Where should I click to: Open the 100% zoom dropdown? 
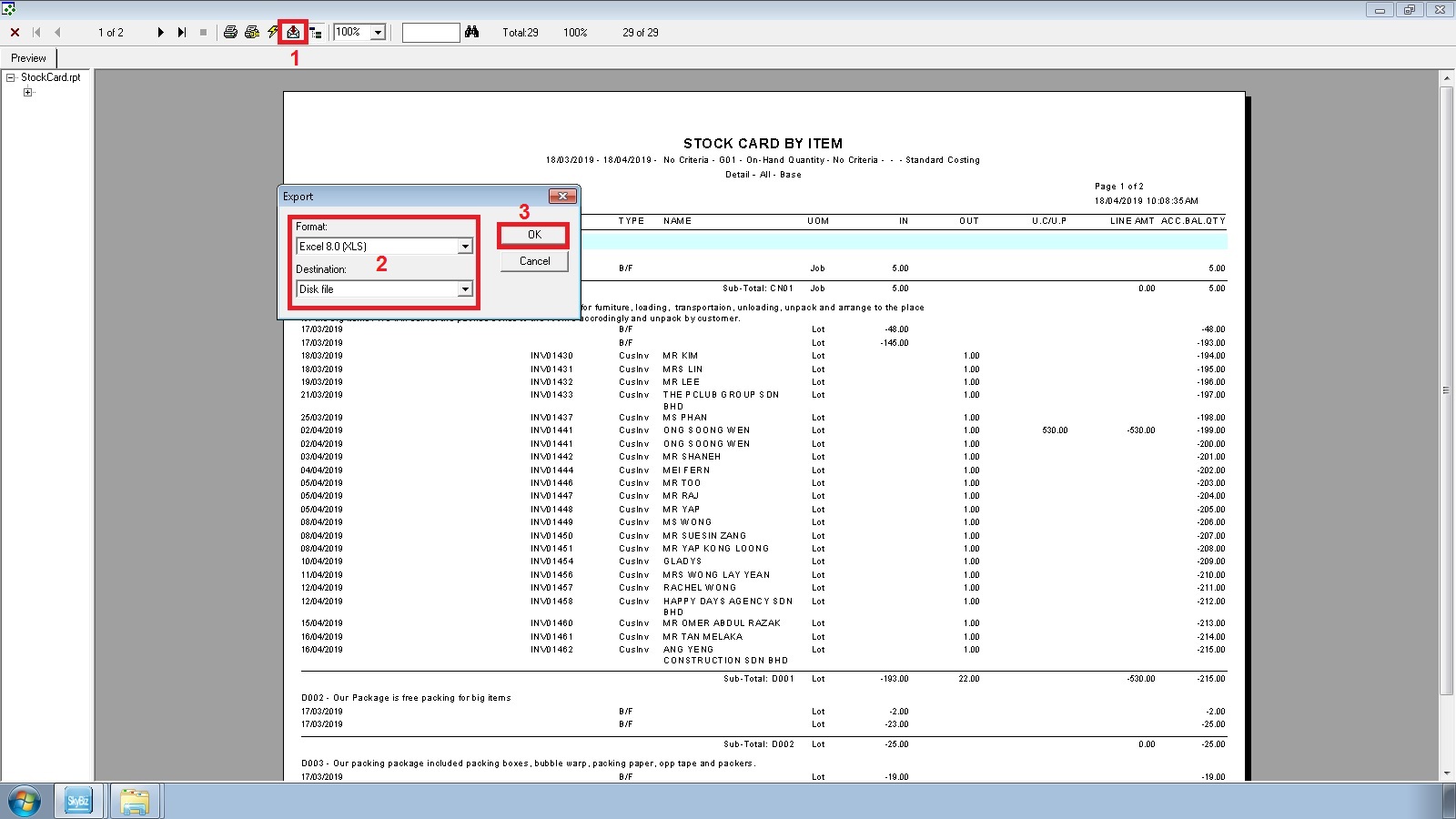coord(378,33)
